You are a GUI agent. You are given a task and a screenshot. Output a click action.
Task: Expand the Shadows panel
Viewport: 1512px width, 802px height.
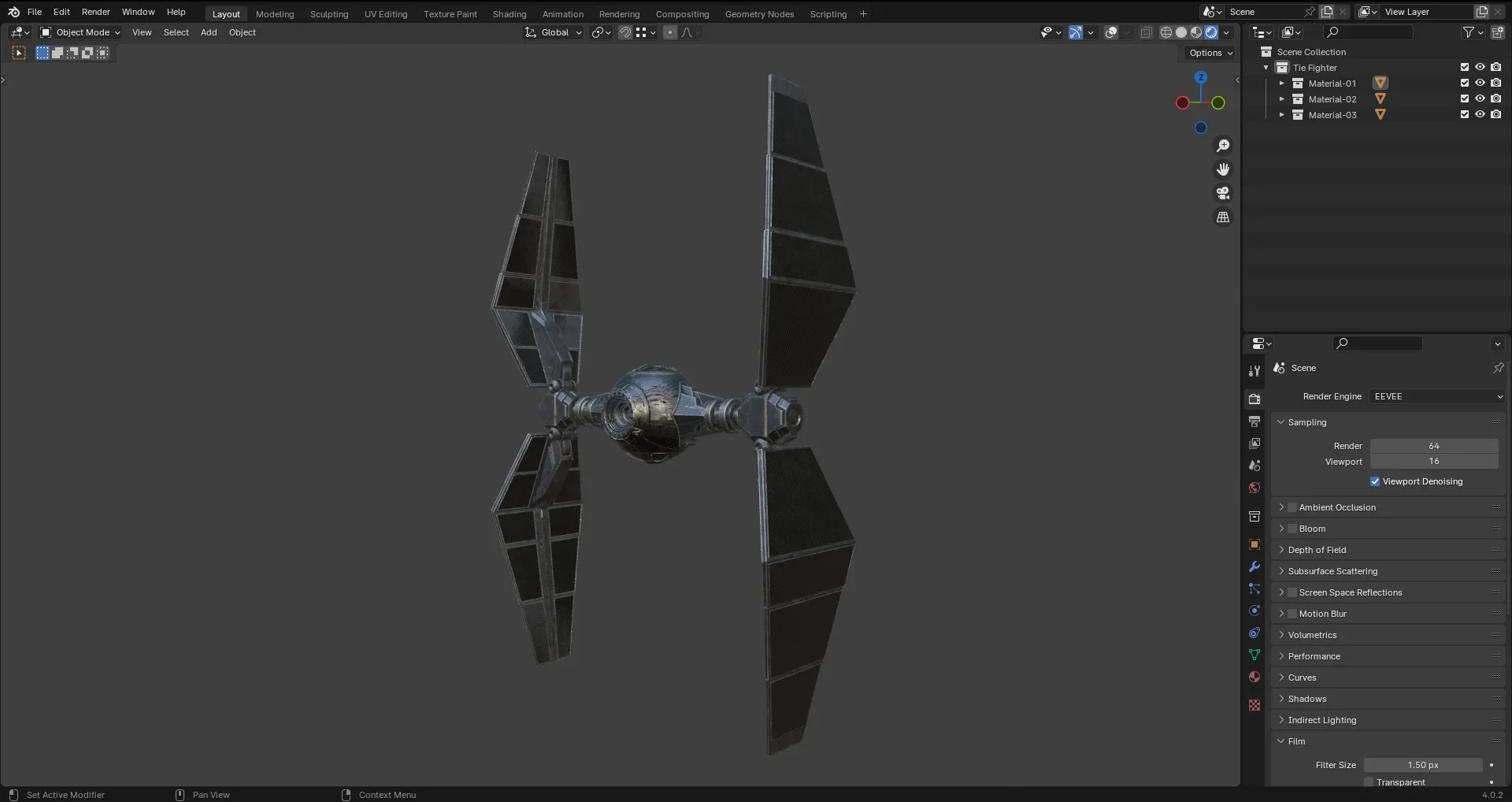pos(1281,699)
